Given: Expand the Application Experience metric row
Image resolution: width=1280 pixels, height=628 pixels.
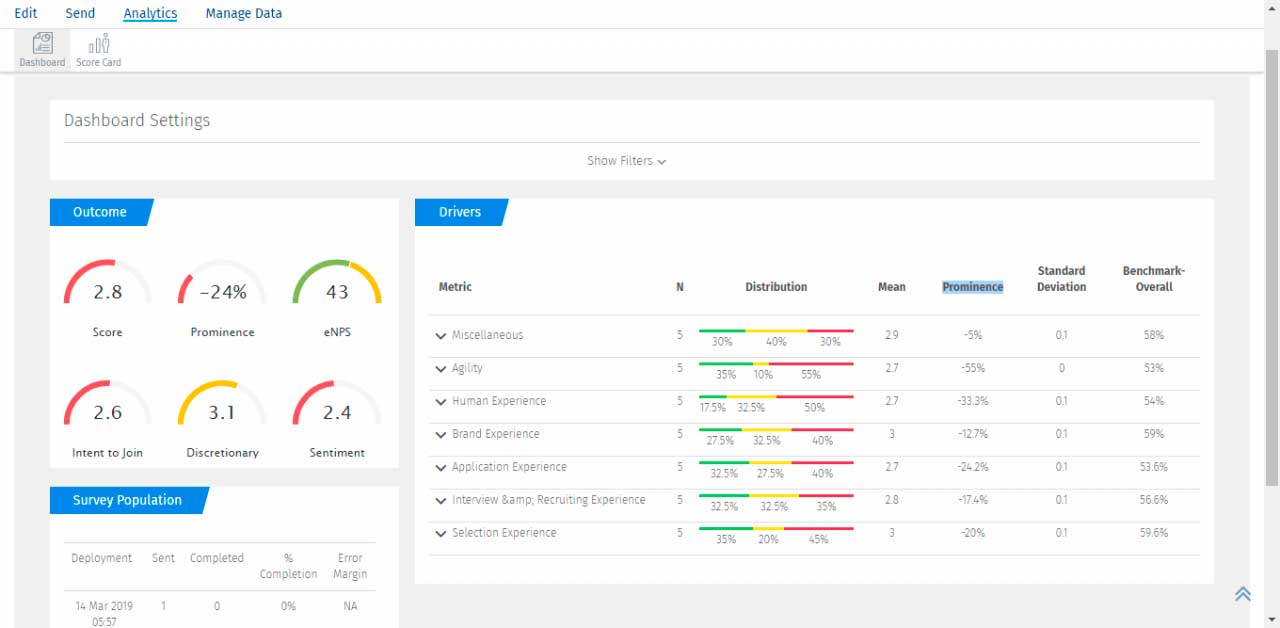Looking at the screenshot, I should coord(441,468).
